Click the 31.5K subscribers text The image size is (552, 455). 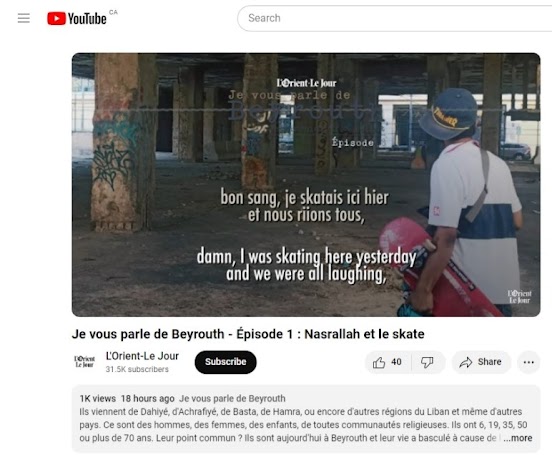point(137,369)
